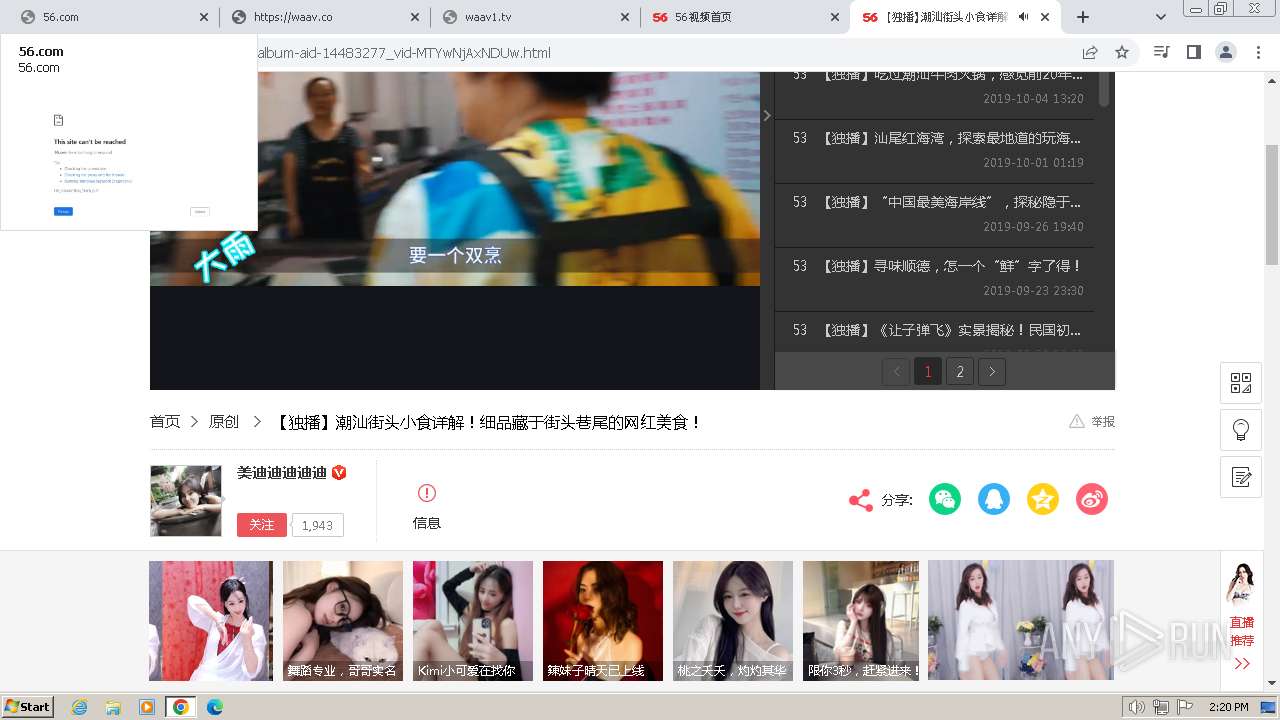
Task: Click the browser share page icon
Action: [x=1090, y=52]
